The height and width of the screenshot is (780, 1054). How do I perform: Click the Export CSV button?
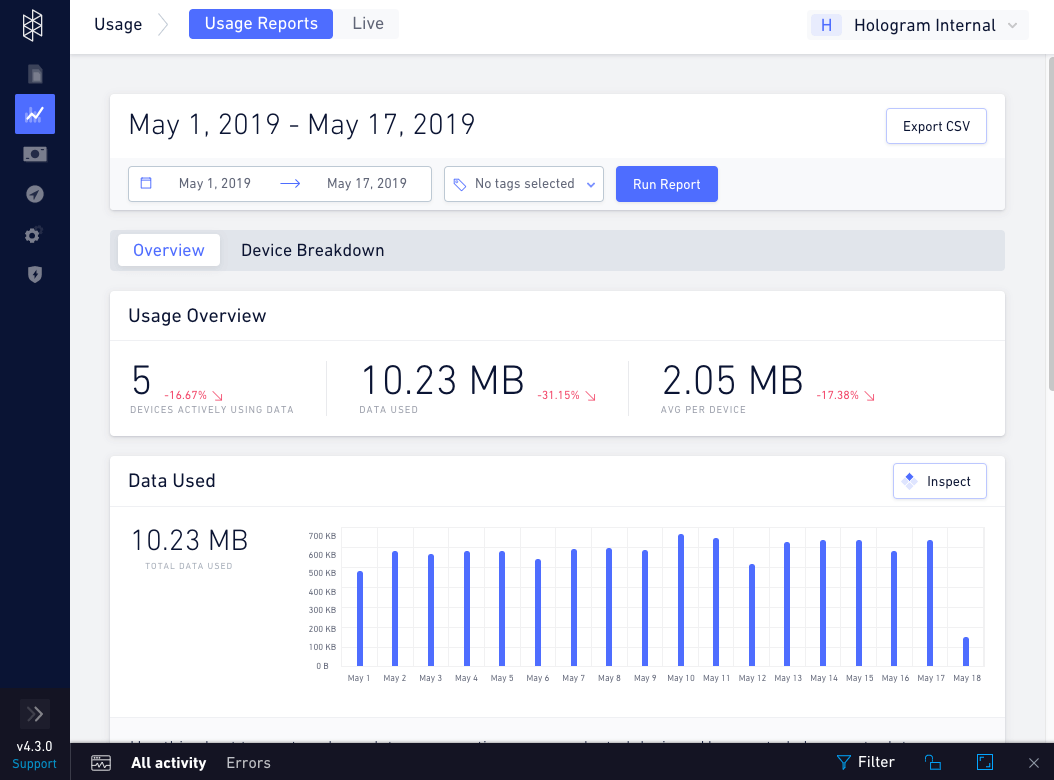click(936, 126)
